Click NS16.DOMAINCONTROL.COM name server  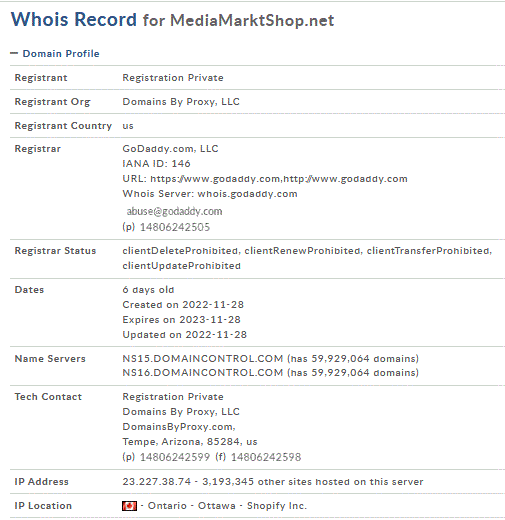[x=203, y=373]
